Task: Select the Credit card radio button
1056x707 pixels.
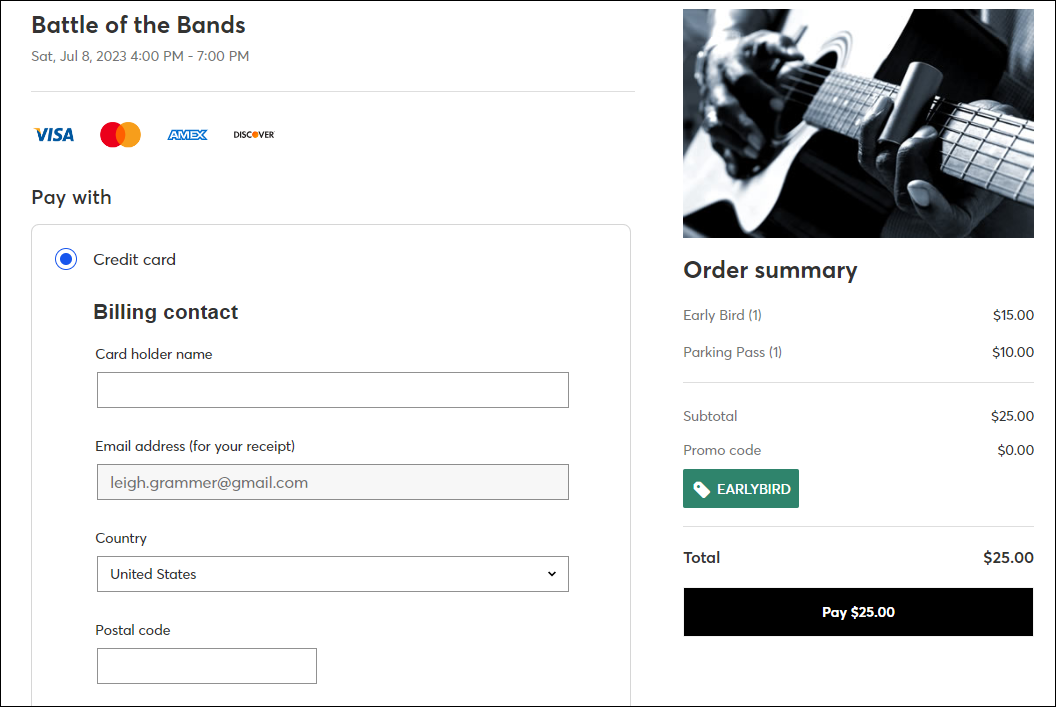Action: coord(66,259)
